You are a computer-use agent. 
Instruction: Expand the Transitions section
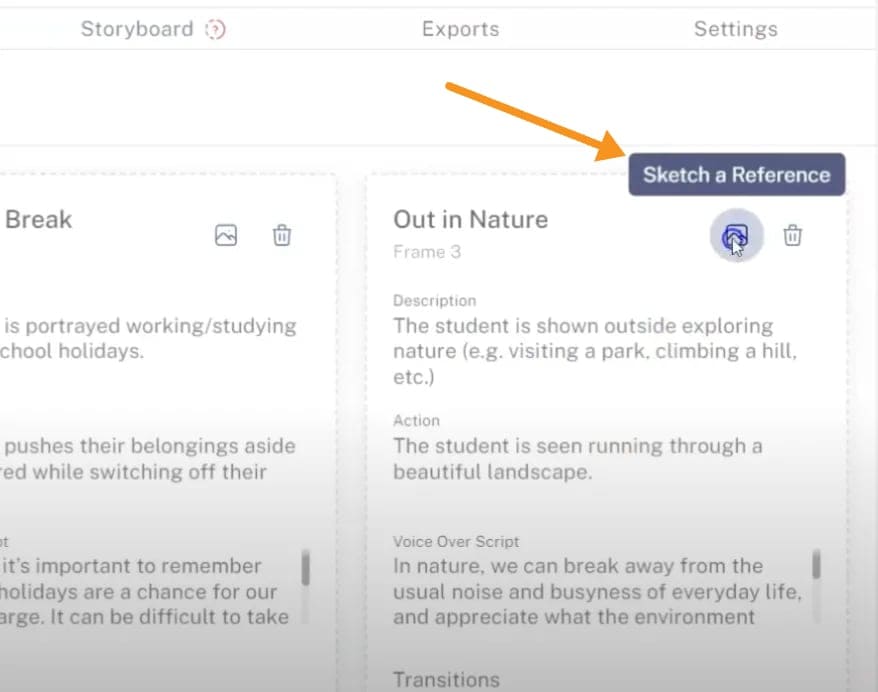446,678
